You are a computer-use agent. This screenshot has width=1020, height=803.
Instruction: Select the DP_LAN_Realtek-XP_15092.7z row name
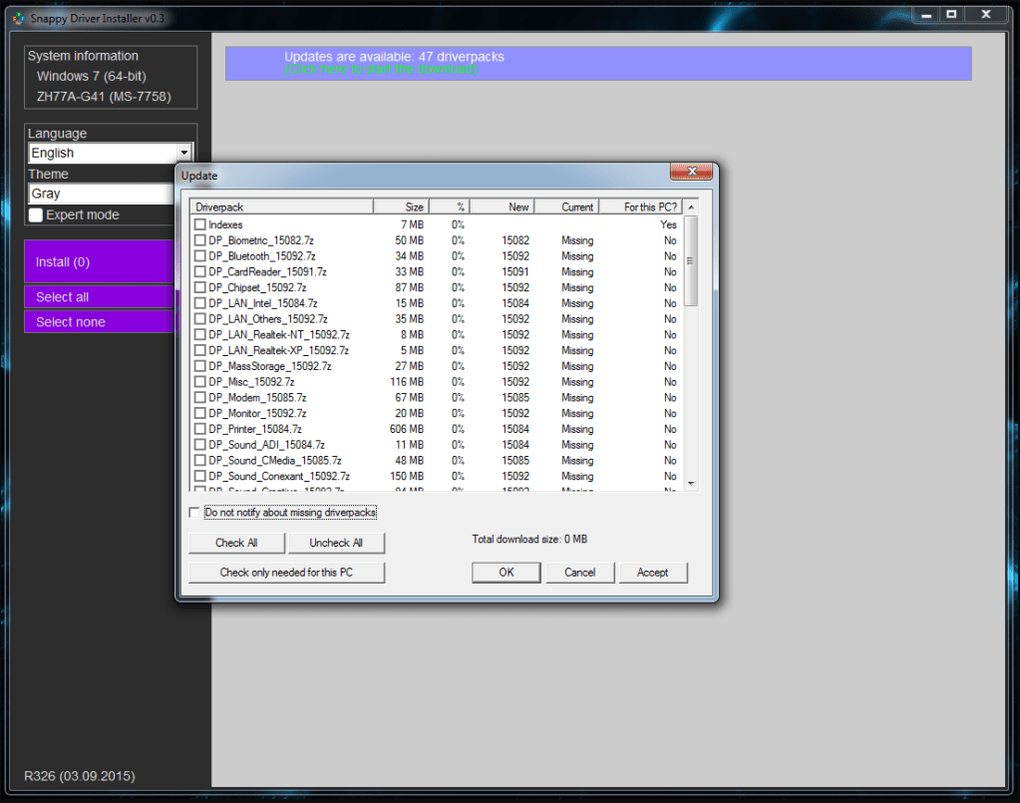[x=278, y=350]
